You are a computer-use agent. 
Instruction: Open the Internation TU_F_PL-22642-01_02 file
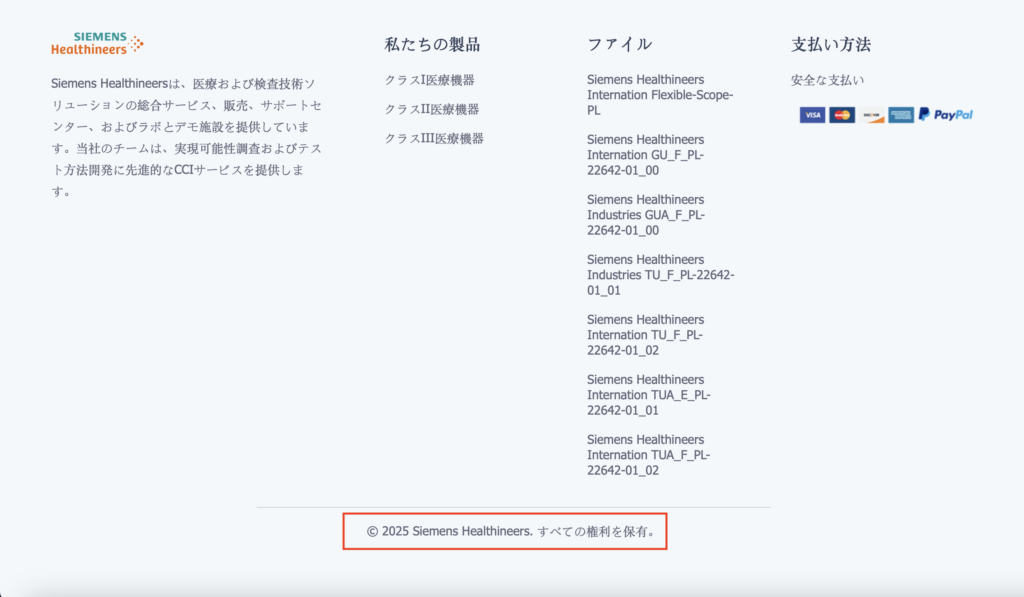[646, 335]
